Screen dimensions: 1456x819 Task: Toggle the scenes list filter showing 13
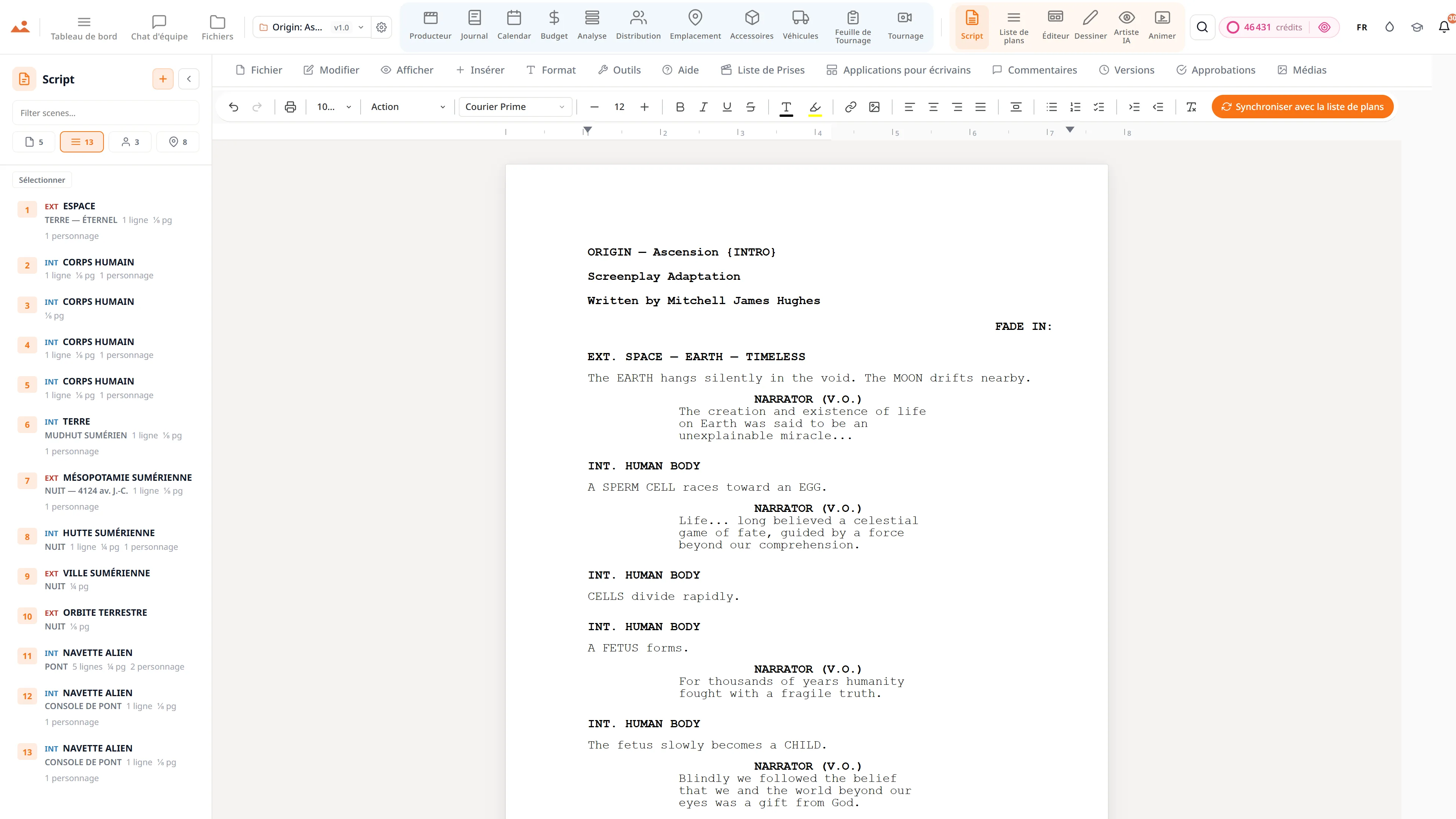coord(82,142)
